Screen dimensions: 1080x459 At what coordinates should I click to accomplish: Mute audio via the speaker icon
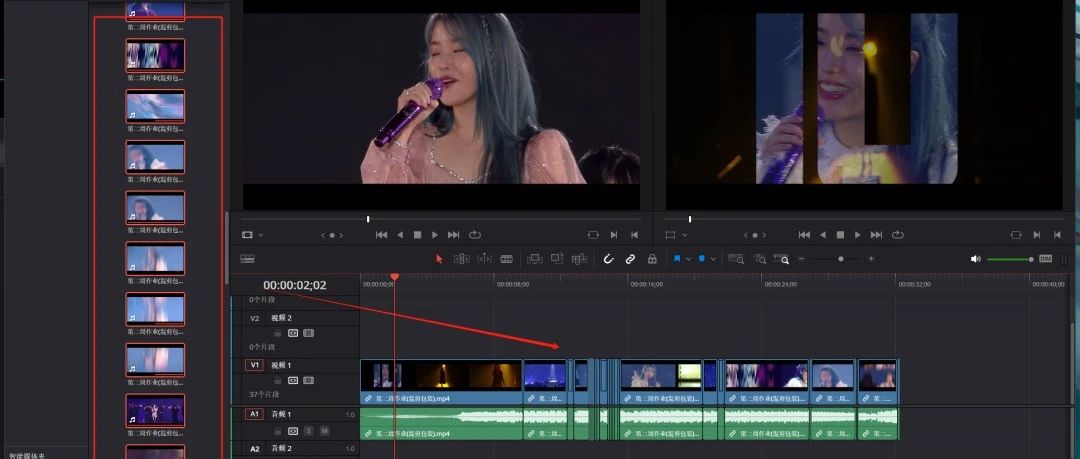pyautogui.click(x=975, y=259)
